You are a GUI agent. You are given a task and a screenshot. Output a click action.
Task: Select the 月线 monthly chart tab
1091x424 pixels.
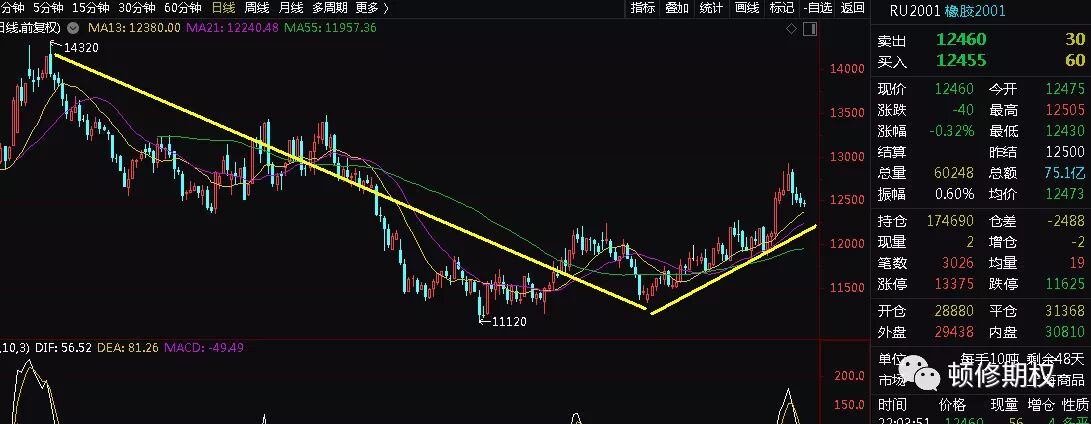coord(291,8)
